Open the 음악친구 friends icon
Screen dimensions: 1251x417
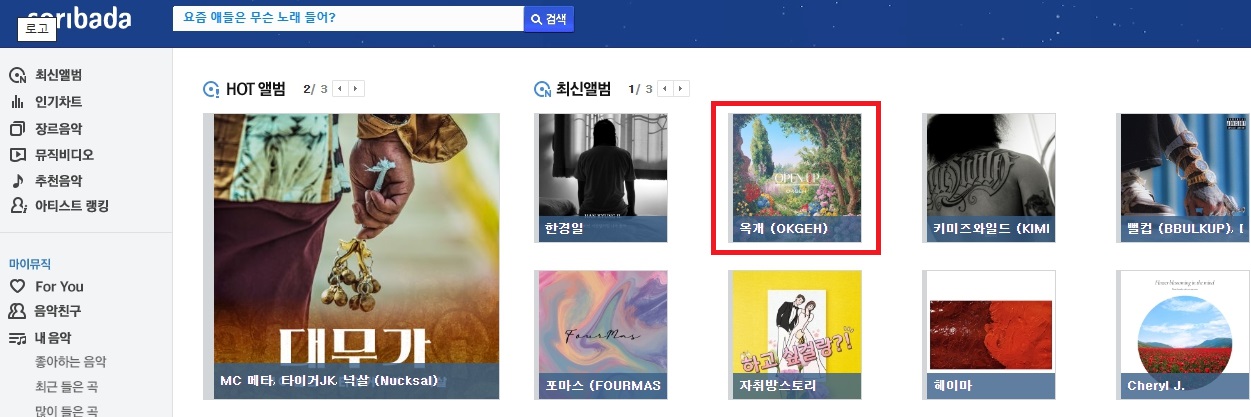[17, 312]
